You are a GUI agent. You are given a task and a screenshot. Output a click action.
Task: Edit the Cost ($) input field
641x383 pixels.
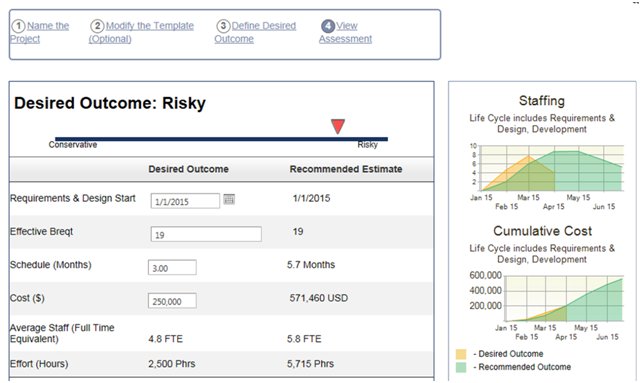(172, 301)
